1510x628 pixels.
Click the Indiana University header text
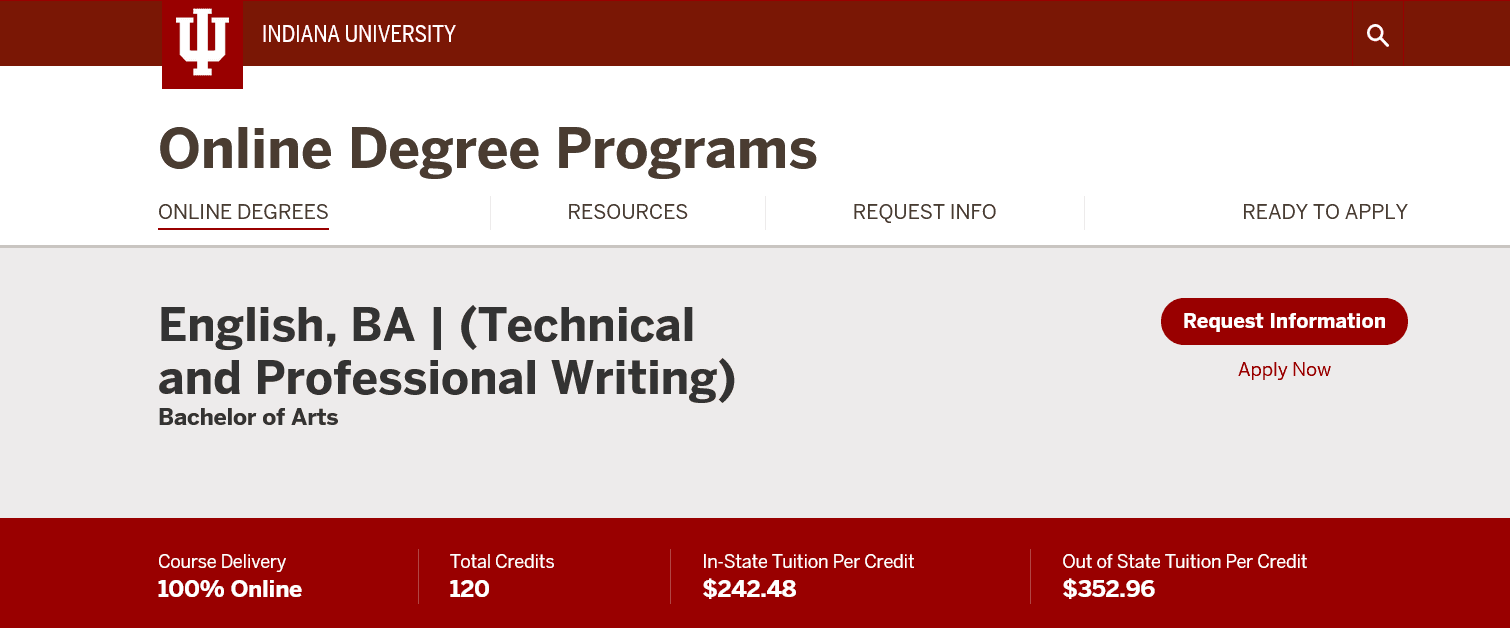358,35
